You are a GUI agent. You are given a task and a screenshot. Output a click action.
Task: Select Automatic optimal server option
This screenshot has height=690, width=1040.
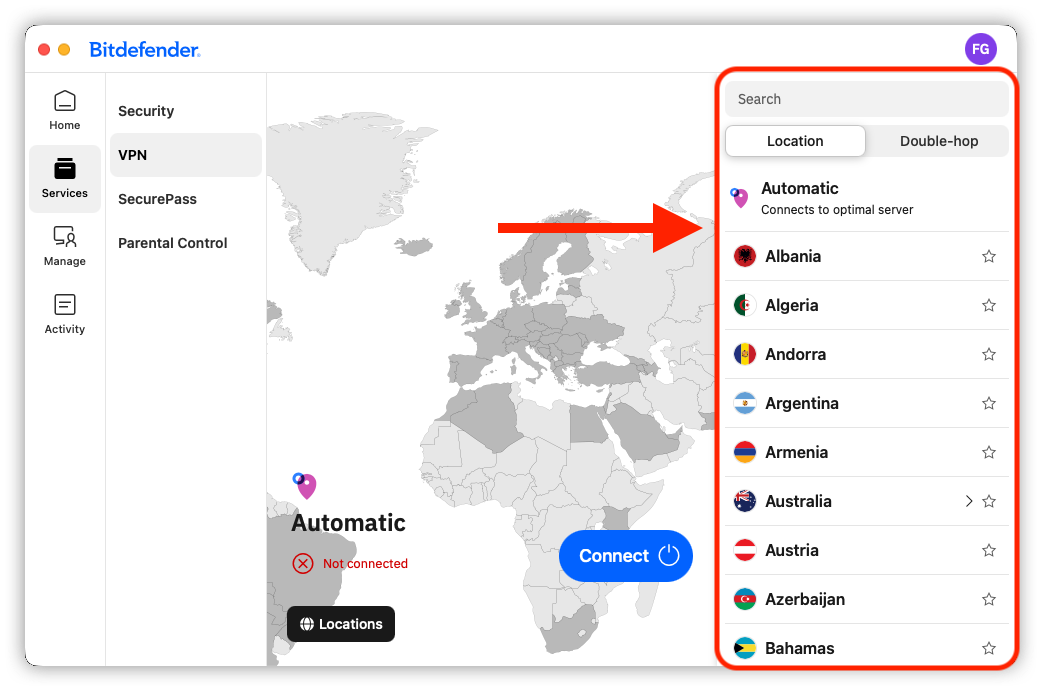867,198
